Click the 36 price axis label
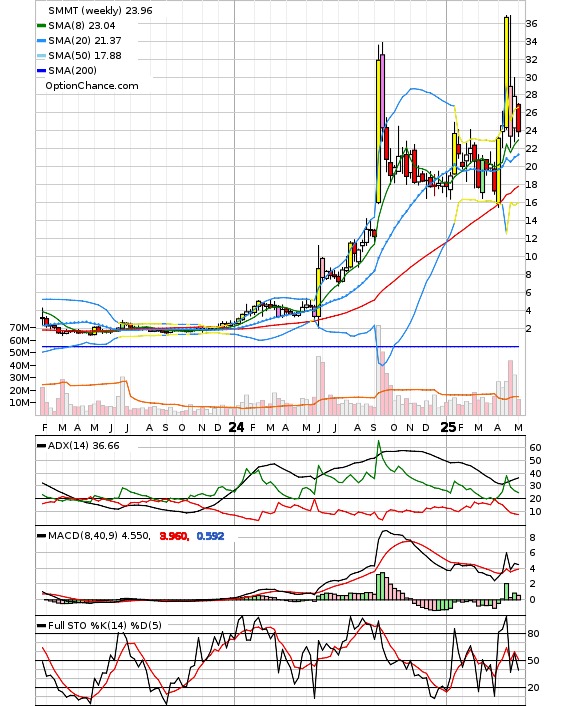 pos(531,23)
